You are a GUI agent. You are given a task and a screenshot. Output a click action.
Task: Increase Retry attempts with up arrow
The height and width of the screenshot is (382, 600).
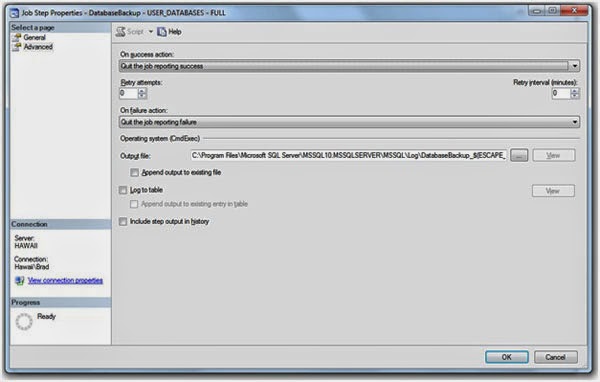click(x=142, y=91)
